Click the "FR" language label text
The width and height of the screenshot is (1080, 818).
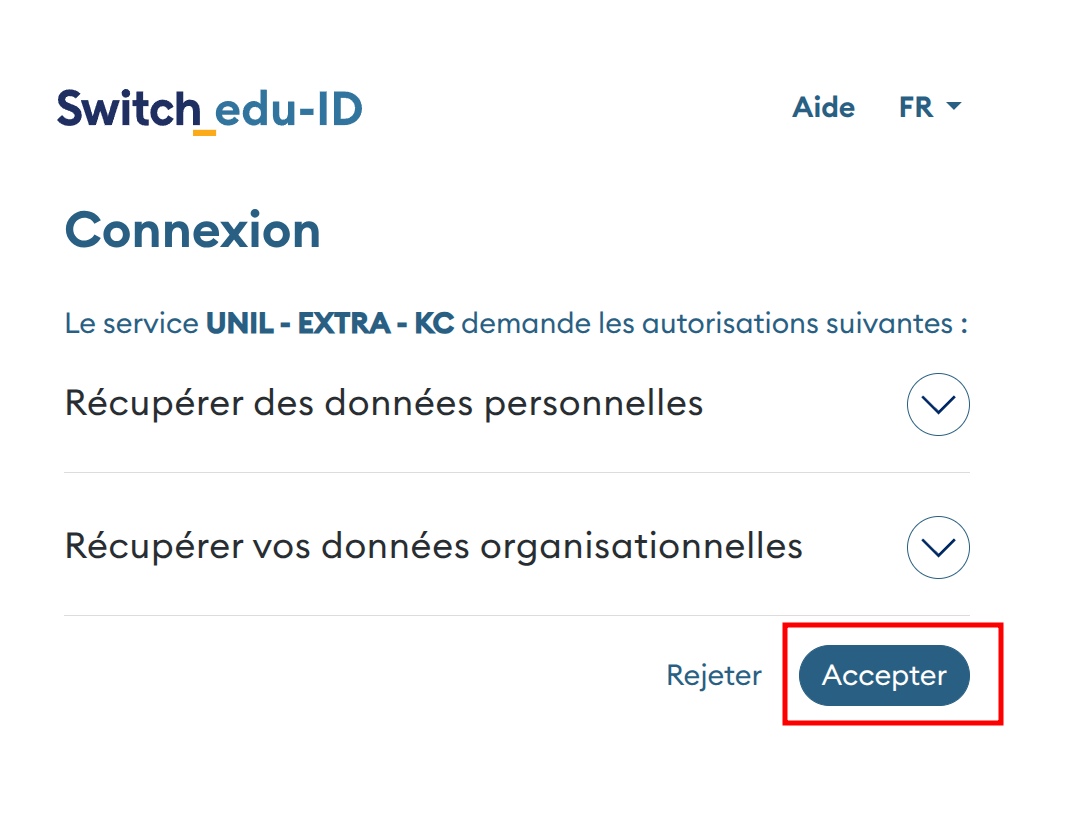916,108
